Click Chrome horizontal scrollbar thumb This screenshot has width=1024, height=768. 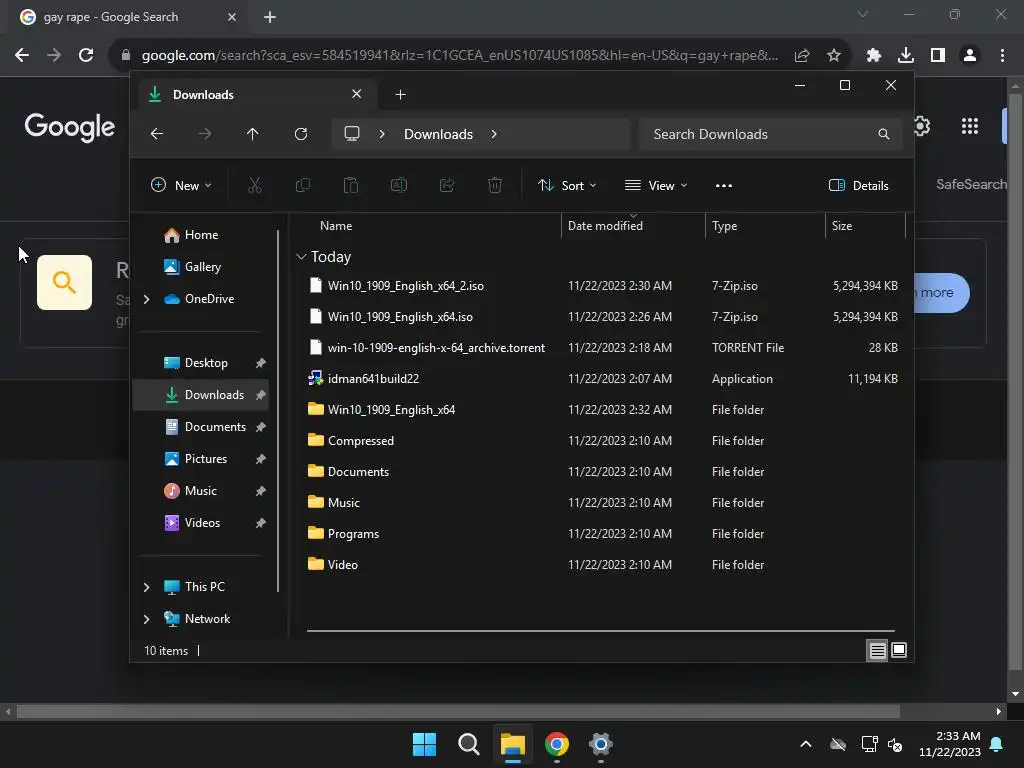[458, 712]
